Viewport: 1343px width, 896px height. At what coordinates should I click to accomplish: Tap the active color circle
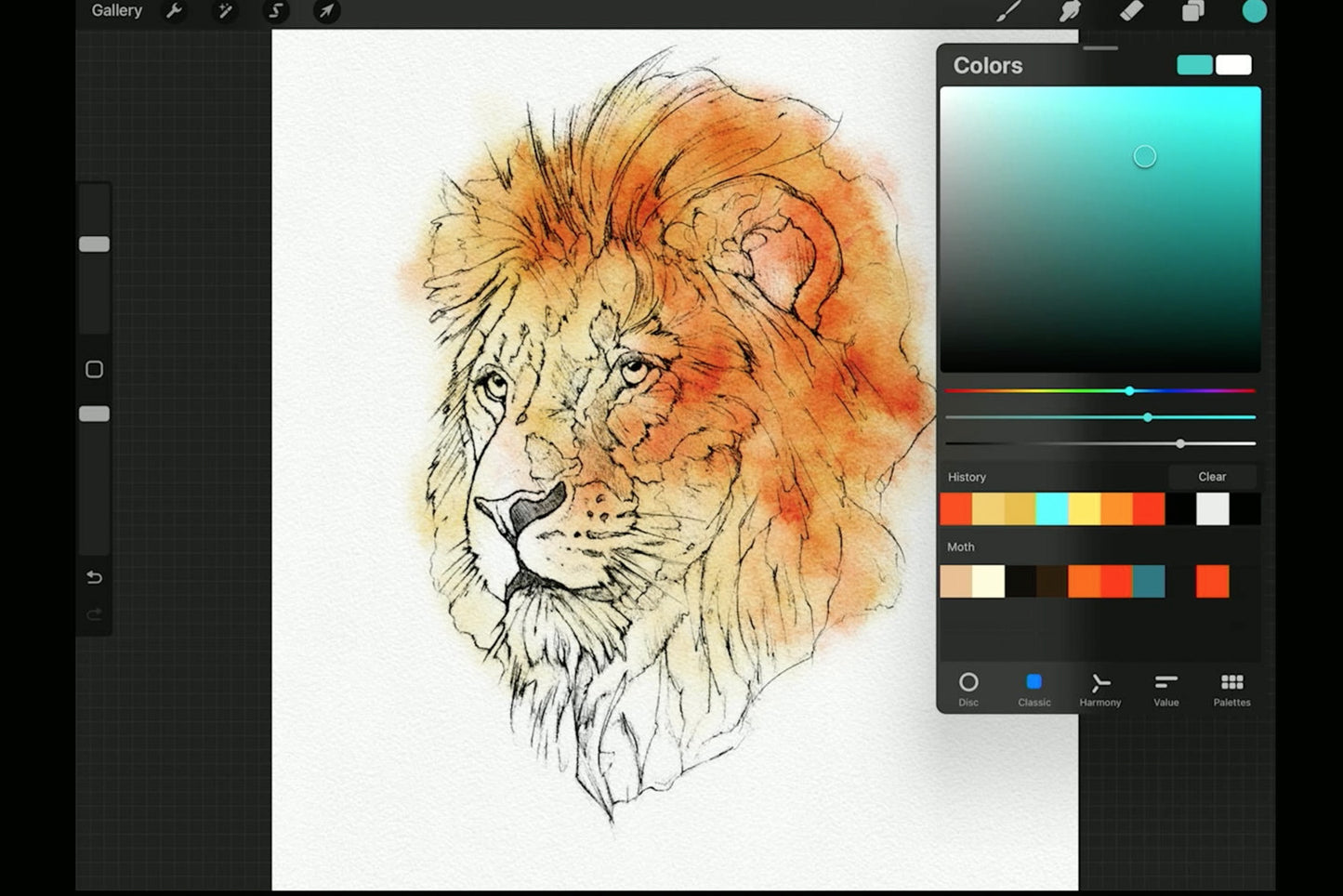[x=1254, y=11]
